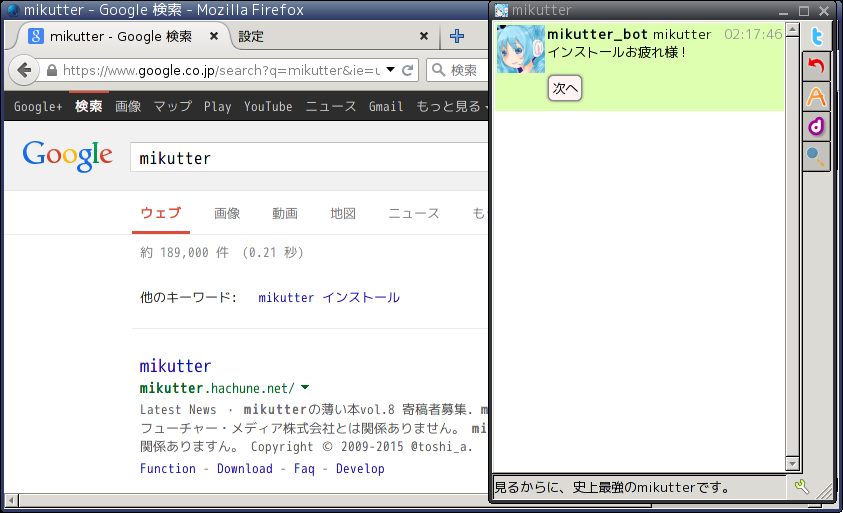Select the mikutter - Google 検索 tab

pos(121,36)
